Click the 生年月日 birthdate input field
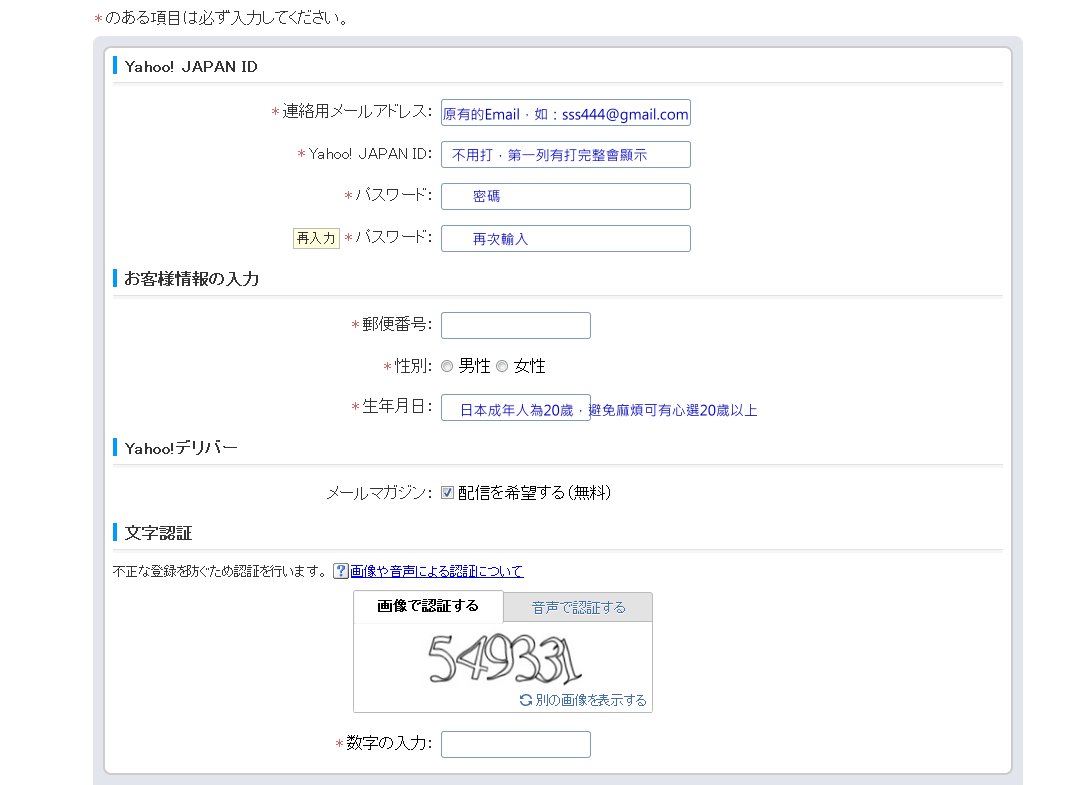 click(515, 408)
